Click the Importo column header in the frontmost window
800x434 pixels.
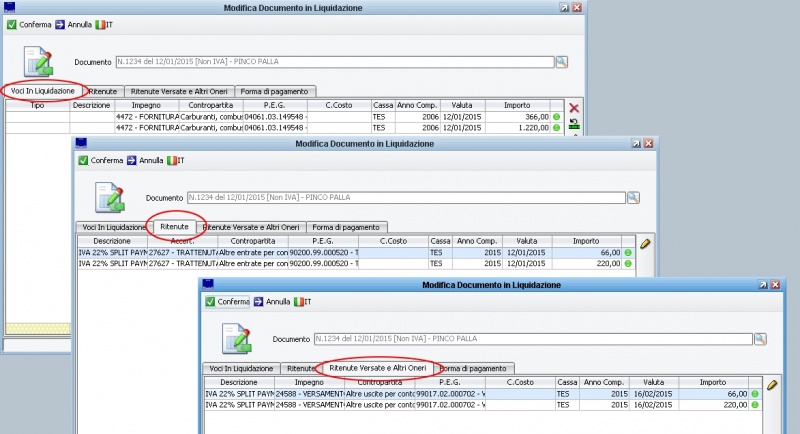(712, 382)
